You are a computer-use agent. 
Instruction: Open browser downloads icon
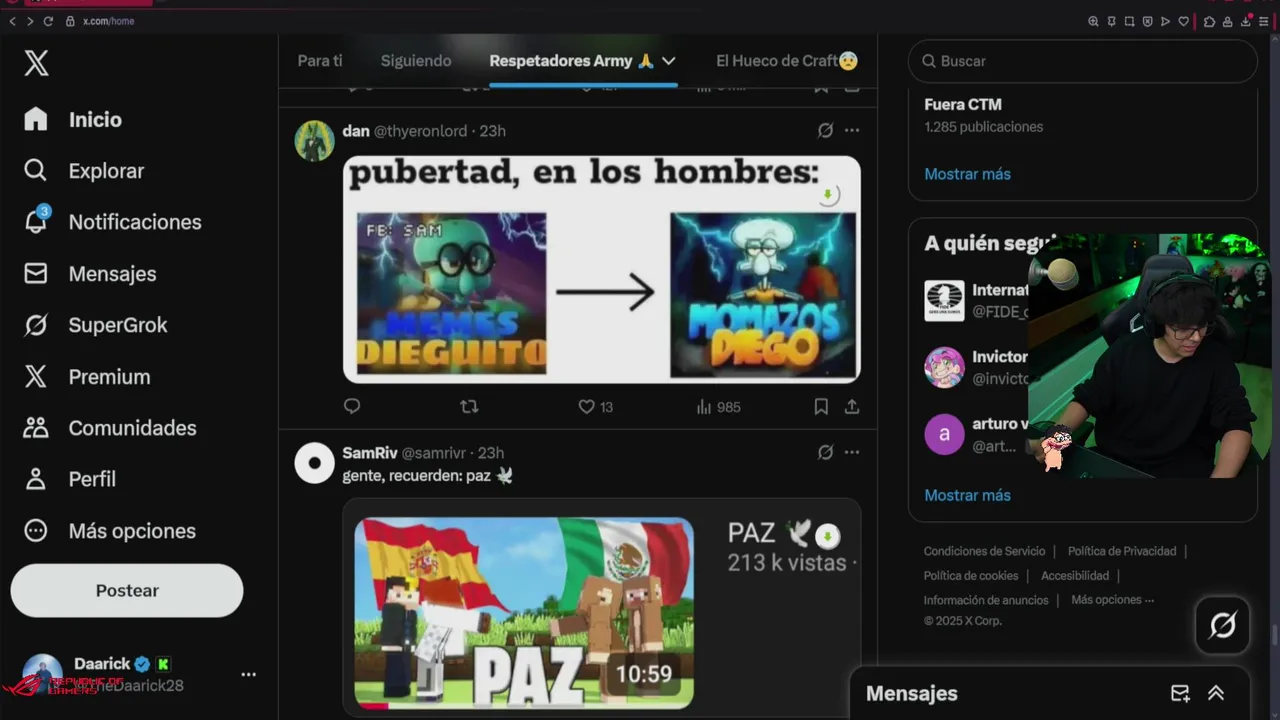point(1246,21)
